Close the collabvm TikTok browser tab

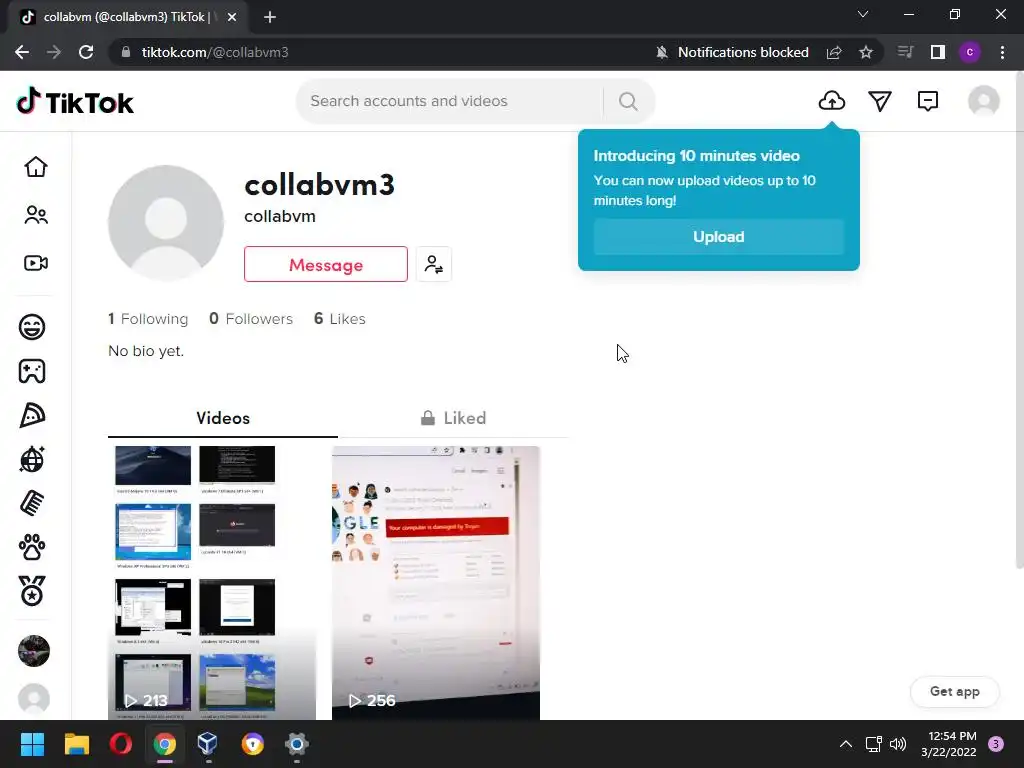pyautogui.click(x=232, y=17)
